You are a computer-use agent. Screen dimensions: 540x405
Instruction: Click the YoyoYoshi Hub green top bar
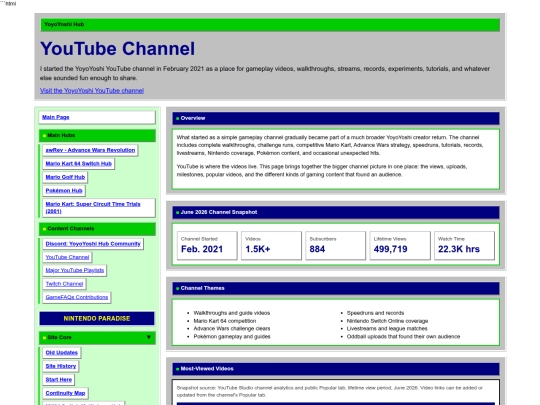coord(270,25)
